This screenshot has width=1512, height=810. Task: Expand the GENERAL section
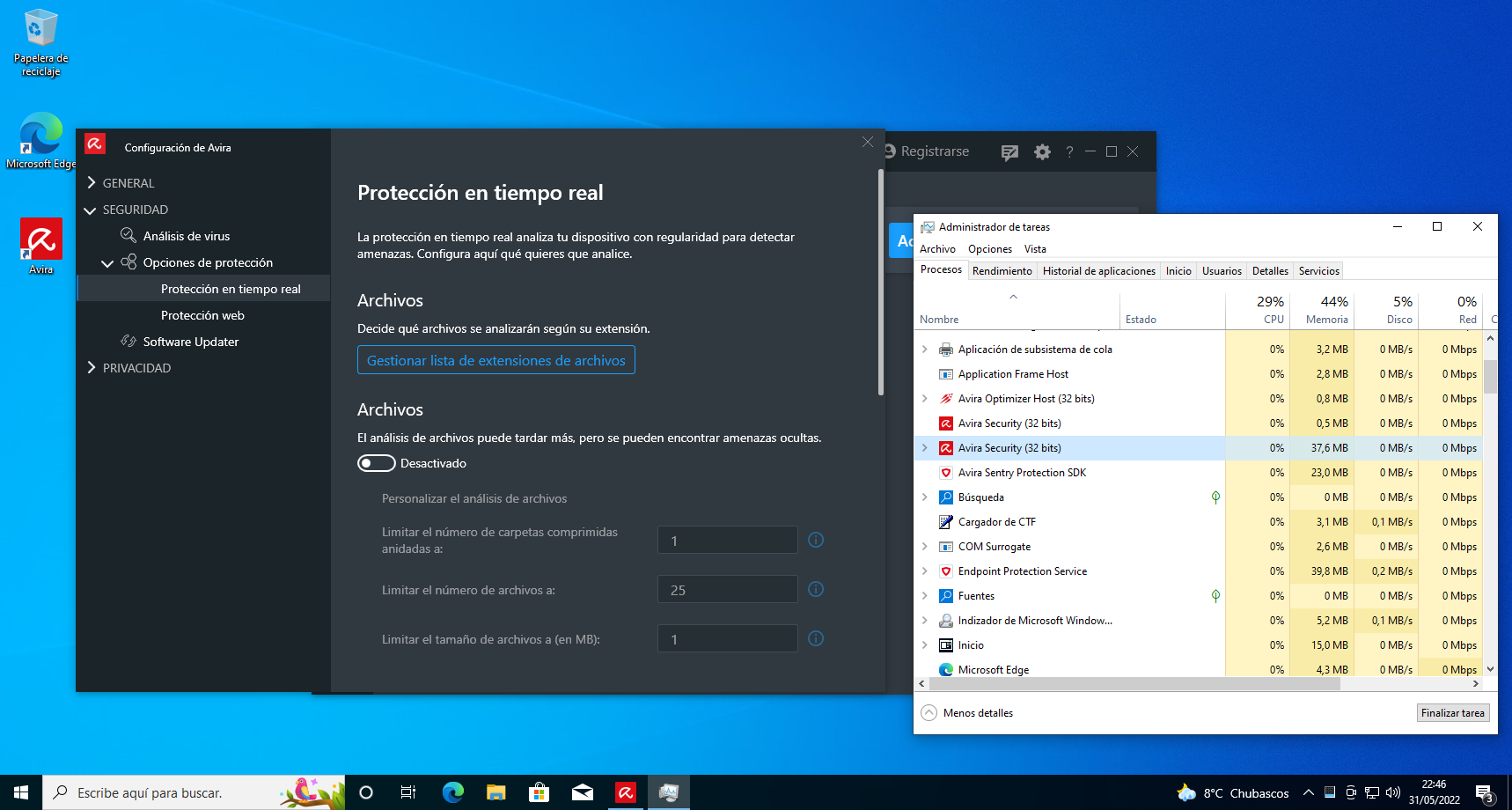pos(91,182)
